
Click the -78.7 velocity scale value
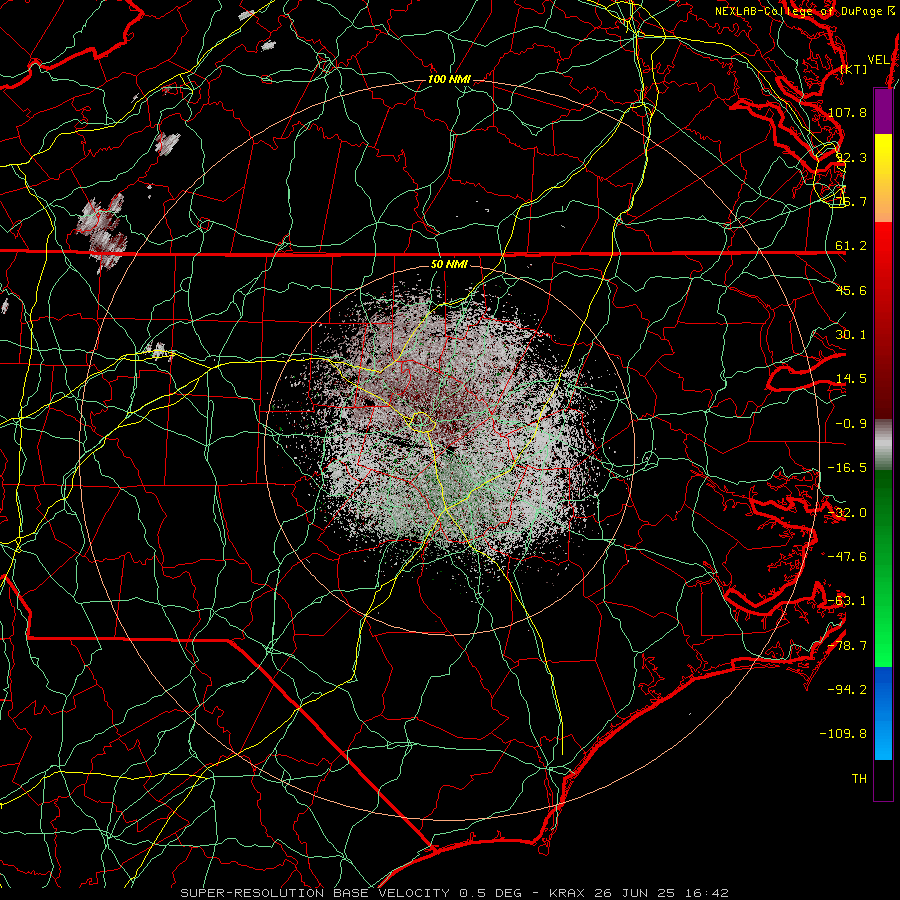click(x=848, y=645)
